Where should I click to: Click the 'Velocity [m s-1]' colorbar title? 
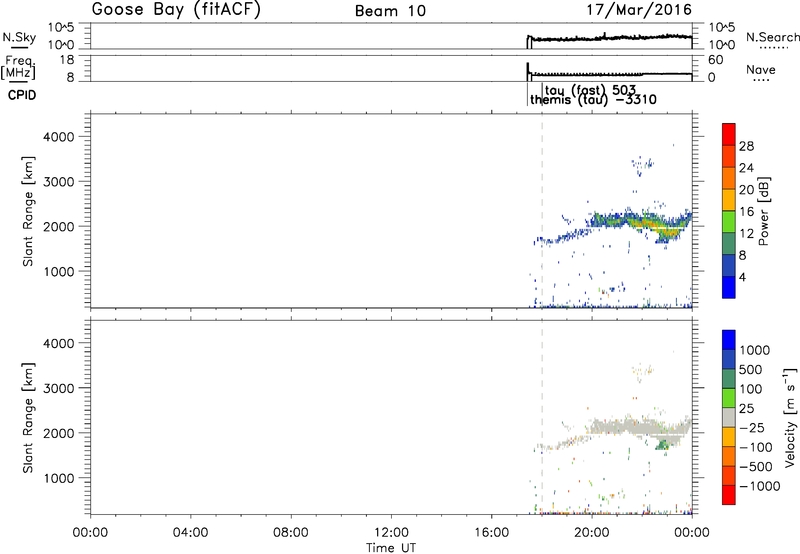tap(790, 417)
